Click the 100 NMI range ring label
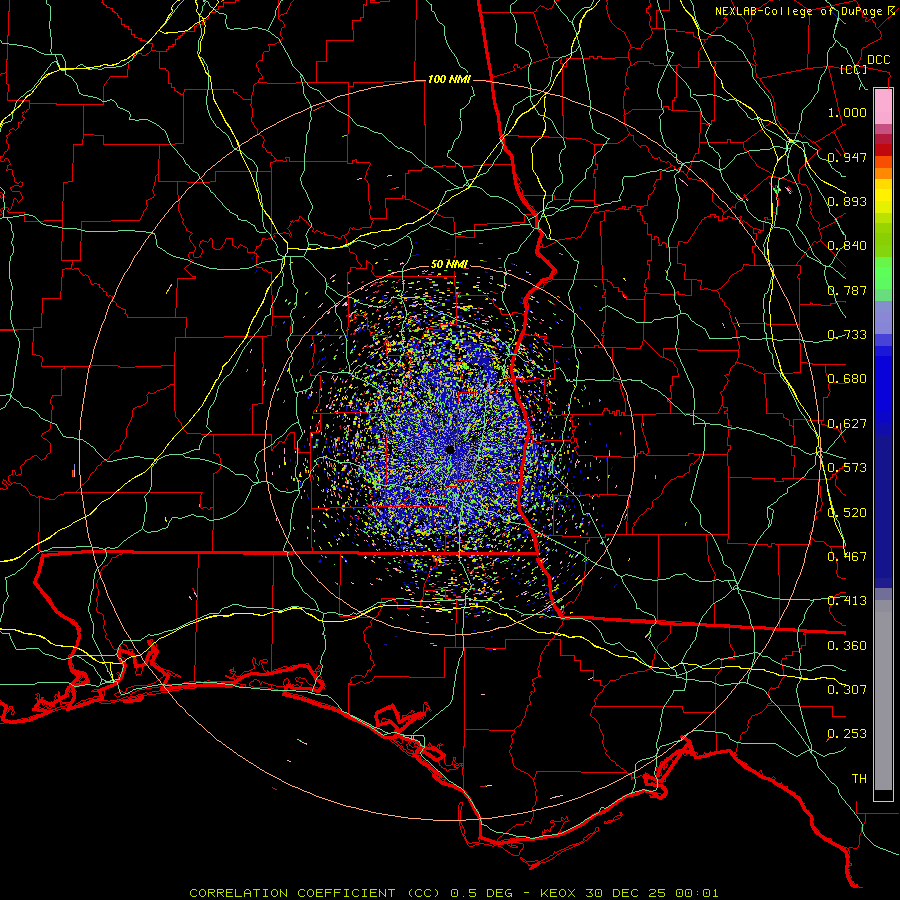The image size is (900, 900). (449, 79)
